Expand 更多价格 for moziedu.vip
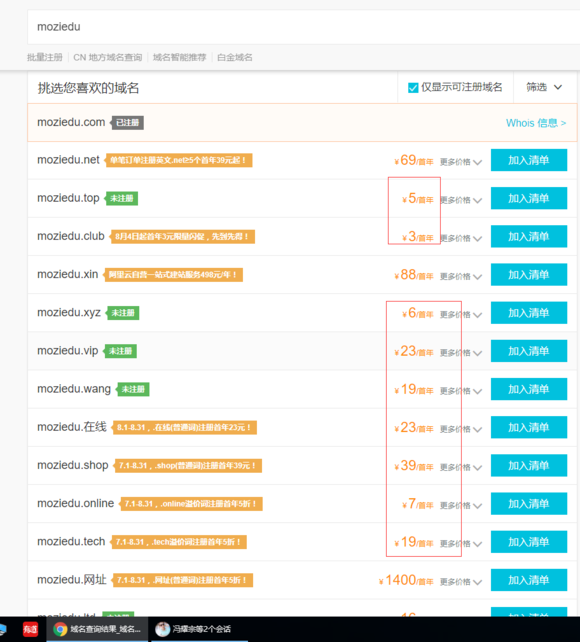Screen dimensions: 580x642 coord(461,353)
